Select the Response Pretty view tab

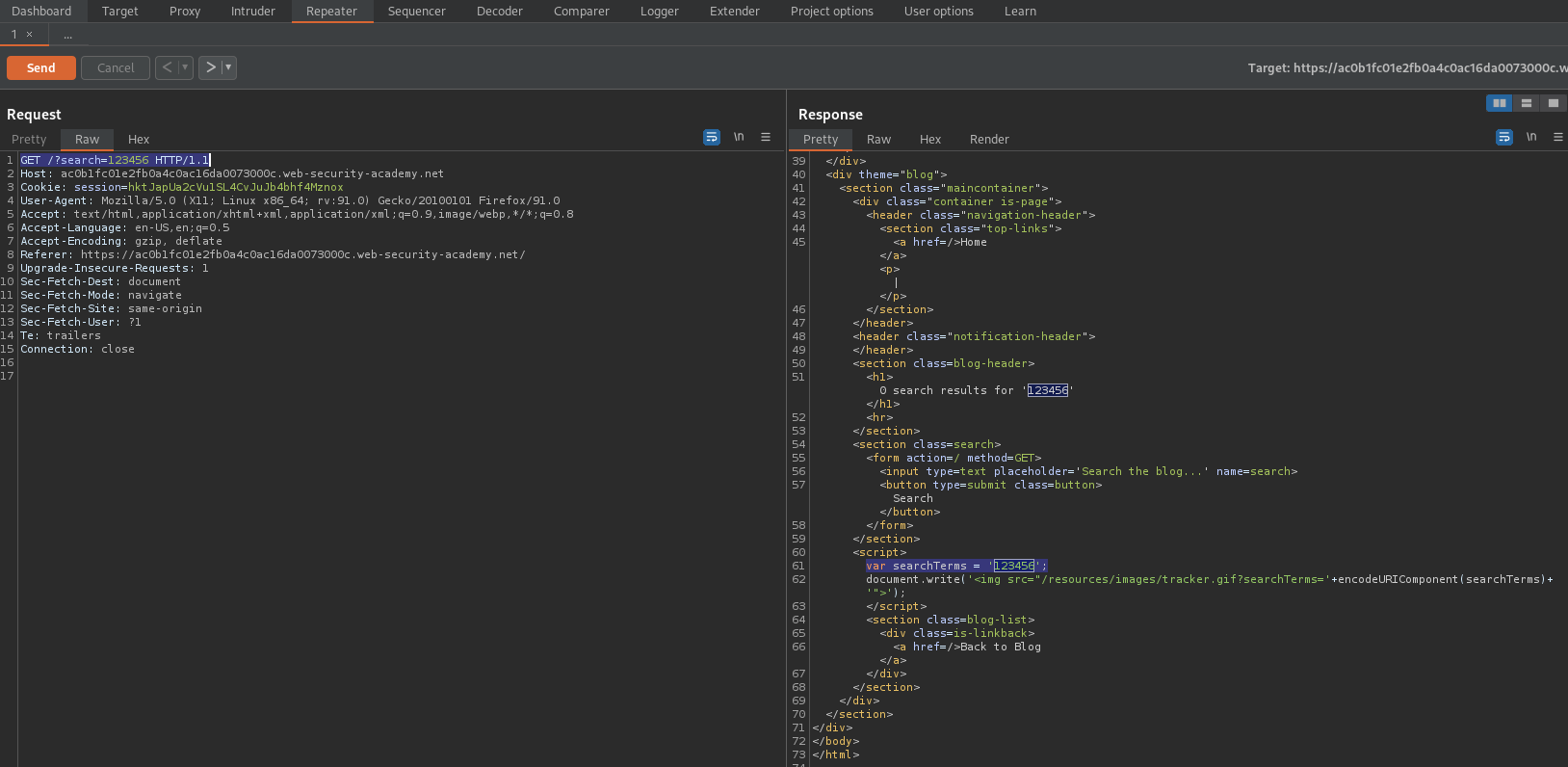(821, 140)
